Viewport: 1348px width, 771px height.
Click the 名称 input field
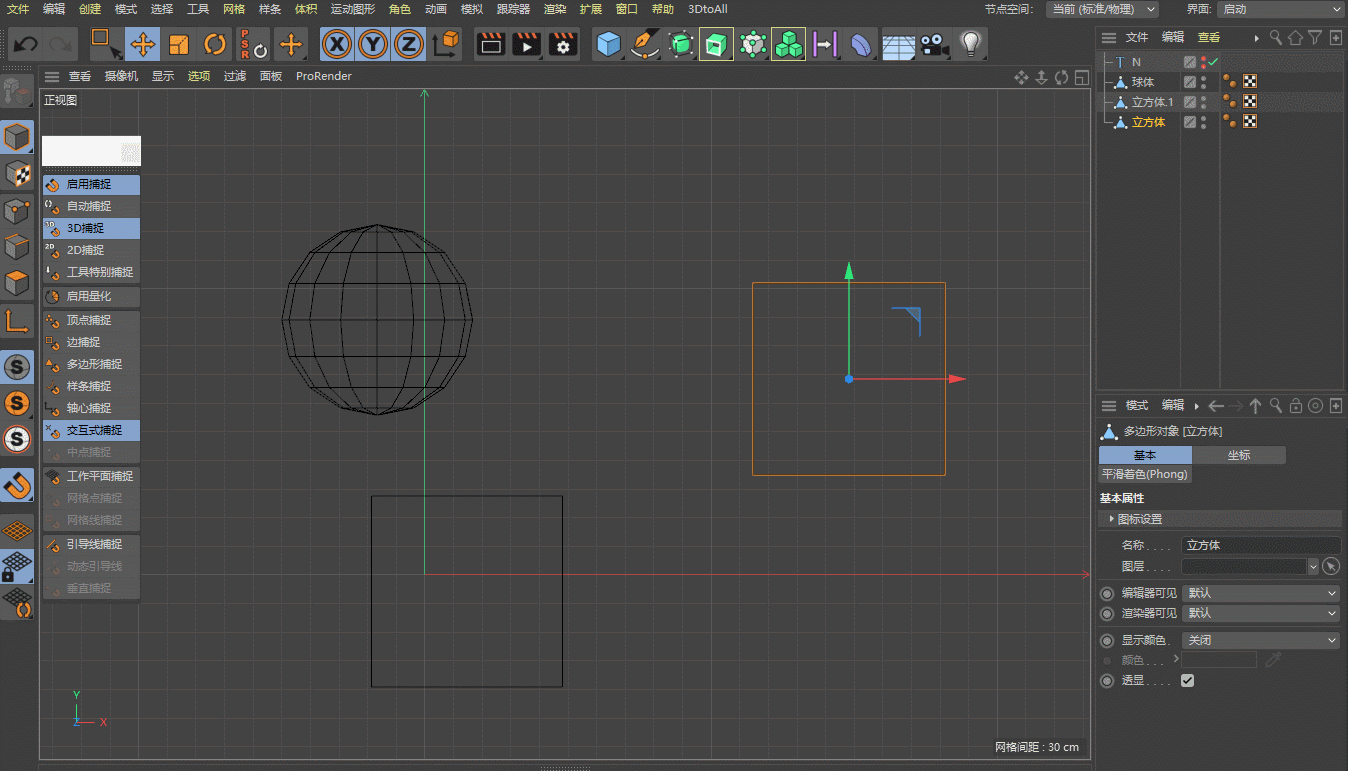click(x=1260, y=545)
